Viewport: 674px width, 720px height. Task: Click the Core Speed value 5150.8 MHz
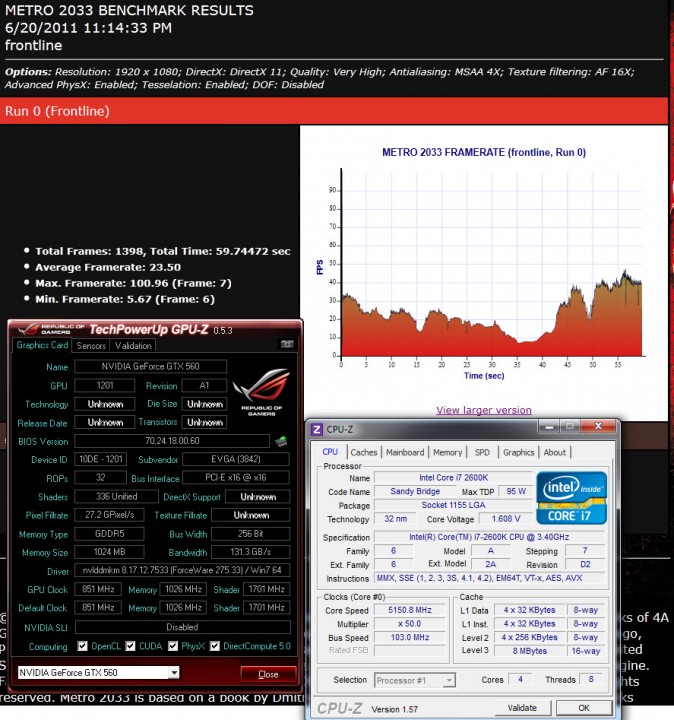pos(410,610)
